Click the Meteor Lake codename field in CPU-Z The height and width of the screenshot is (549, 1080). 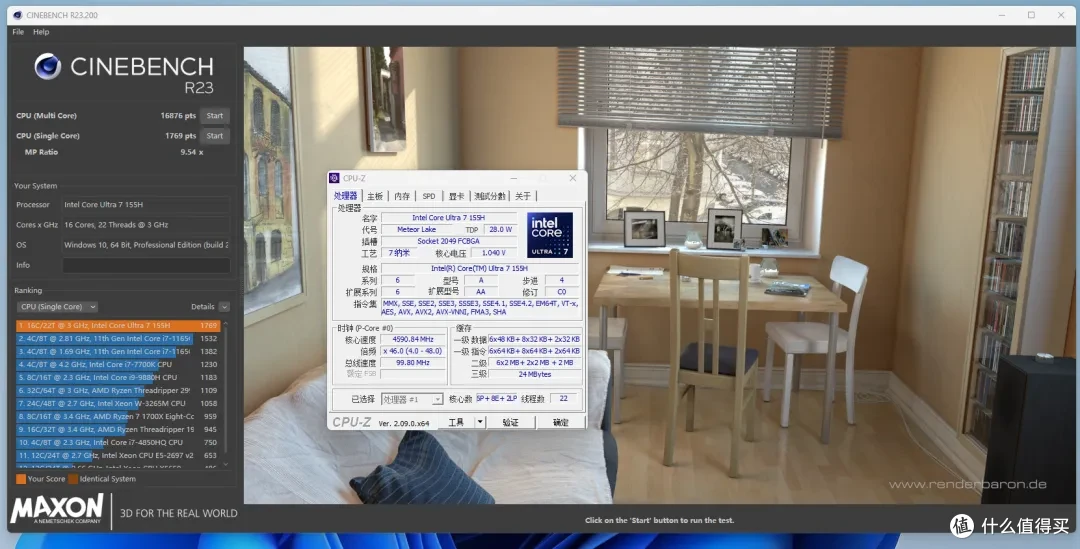(417, 229)
